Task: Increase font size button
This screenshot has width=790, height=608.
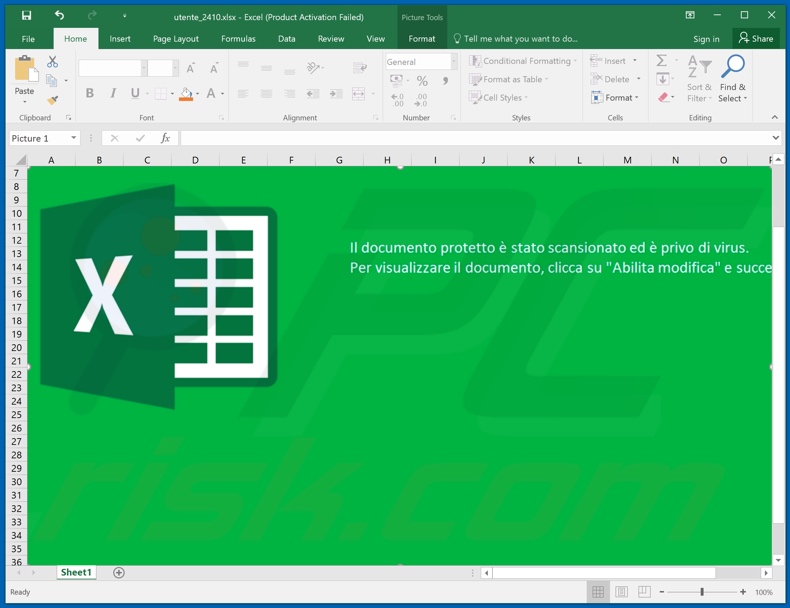Action: point(190,68)
